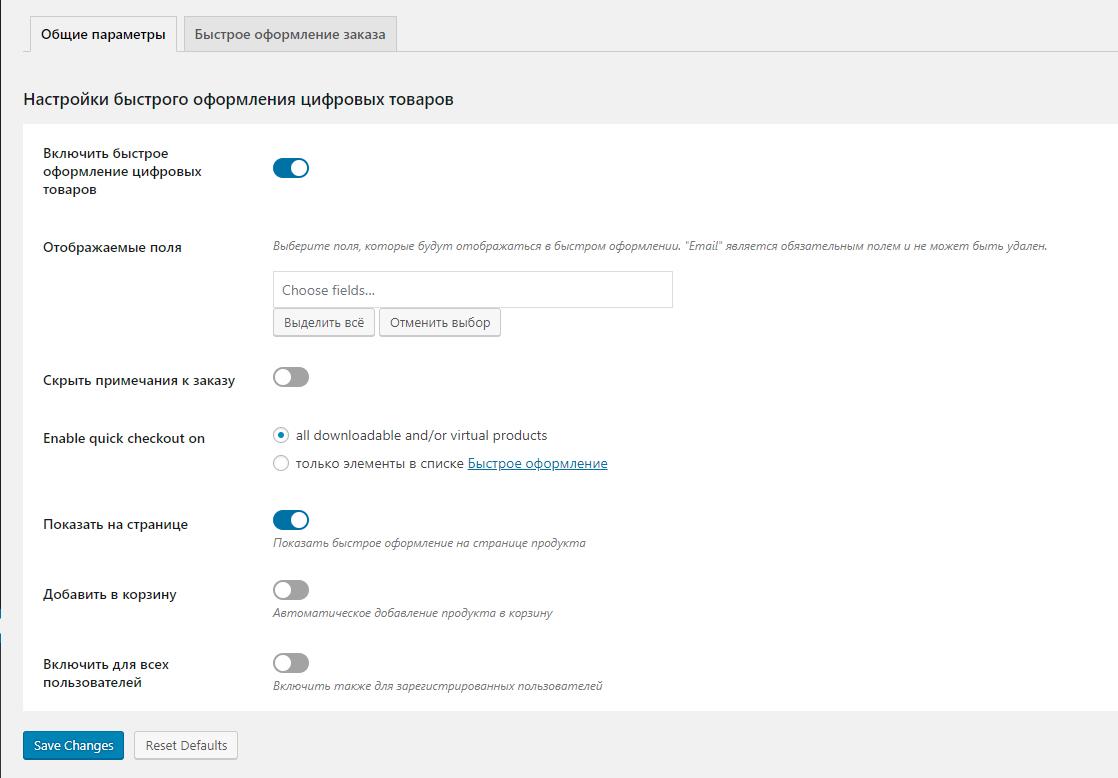This screenshot has width=1118, height=778.
Task: Click the Автоматическое добавление продукта description text
Action: [x=412, y=613]
